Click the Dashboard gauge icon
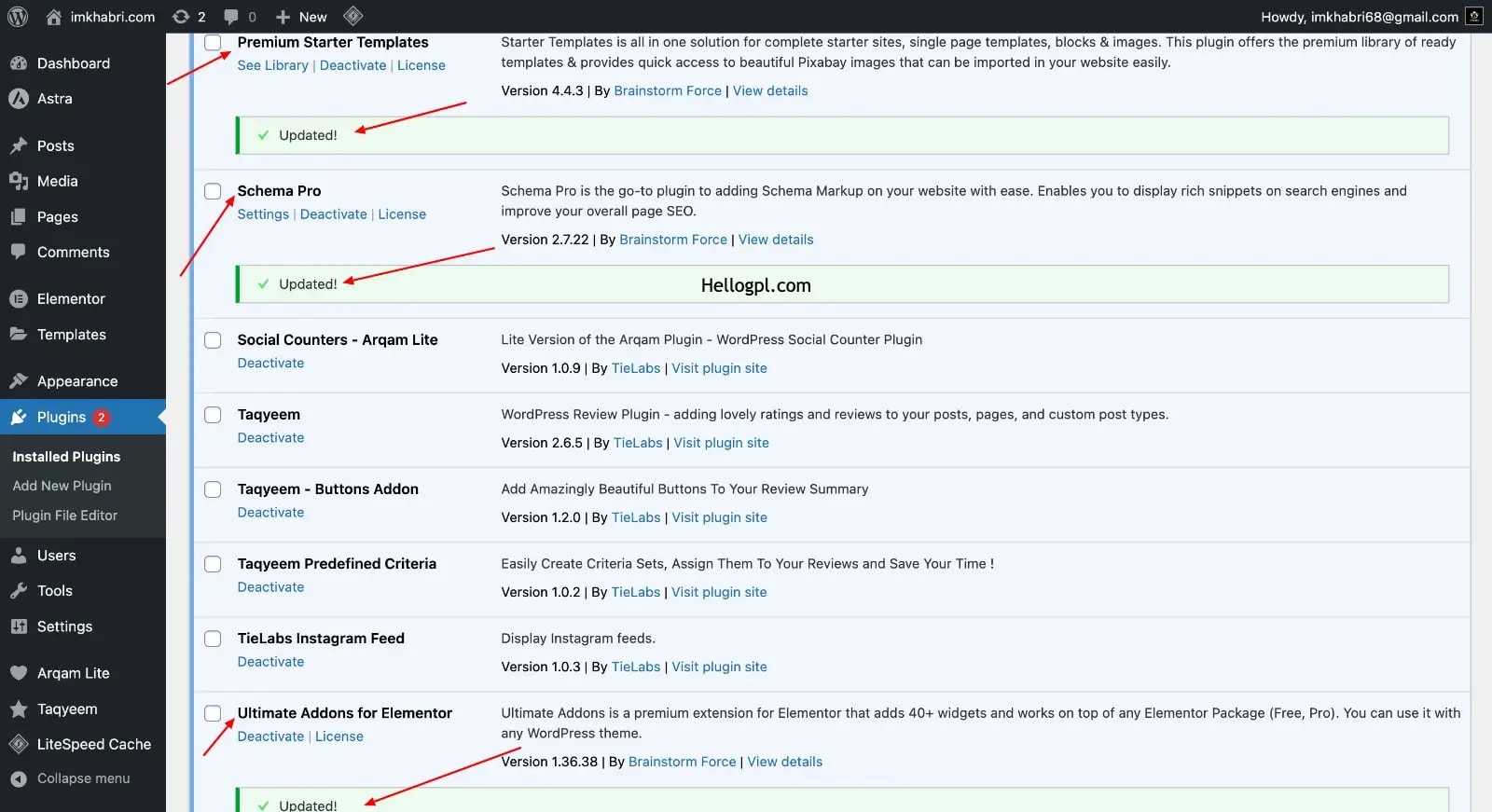 point(19,63)
